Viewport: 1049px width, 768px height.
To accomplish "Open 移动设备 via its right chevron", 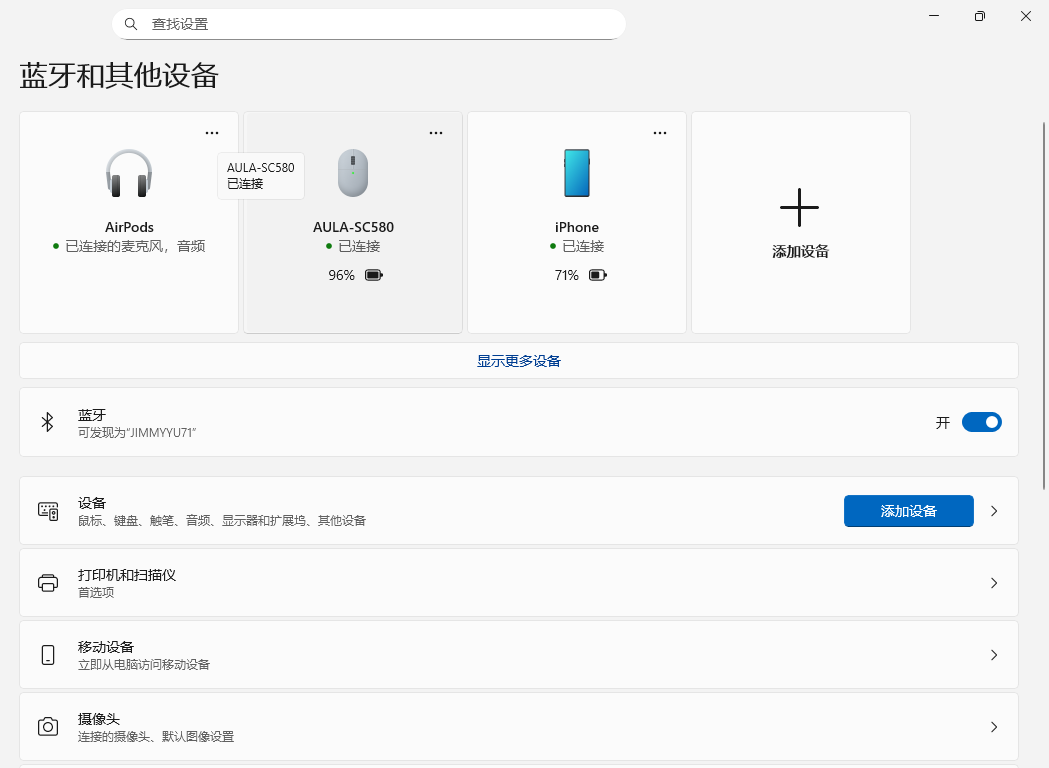I will tap(994, 655).
